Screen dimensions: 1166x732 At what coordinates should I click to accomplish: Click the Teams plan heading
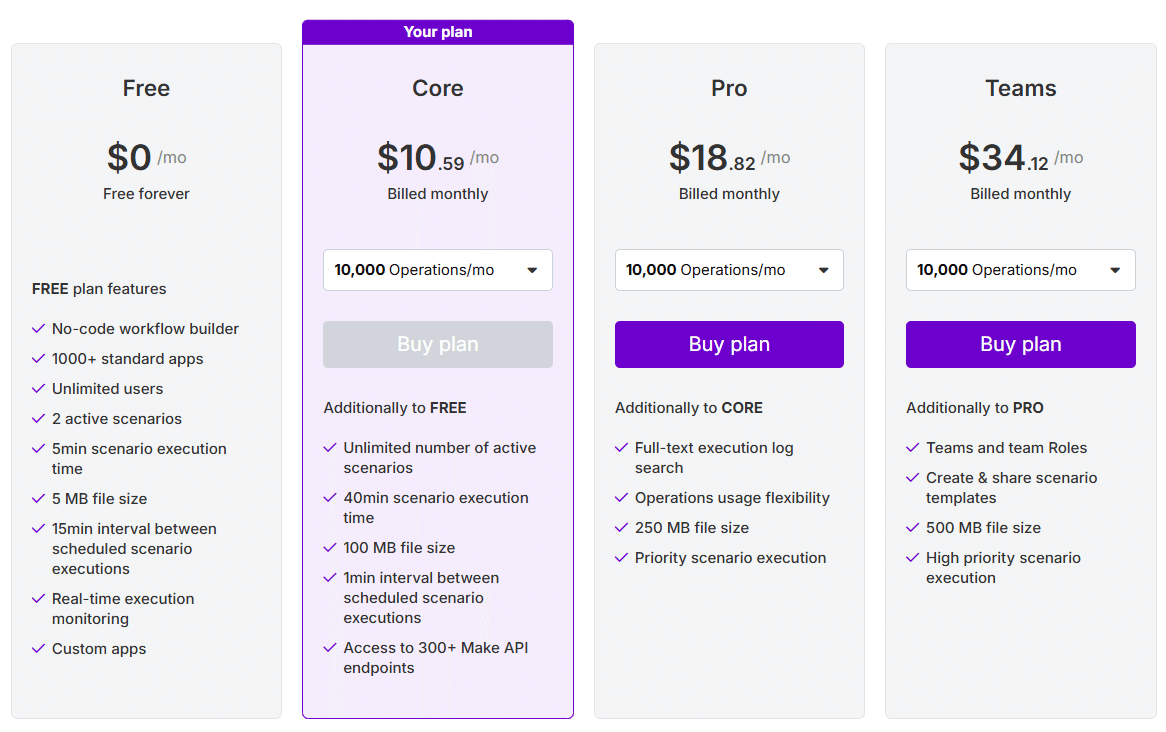(1020, 89)
